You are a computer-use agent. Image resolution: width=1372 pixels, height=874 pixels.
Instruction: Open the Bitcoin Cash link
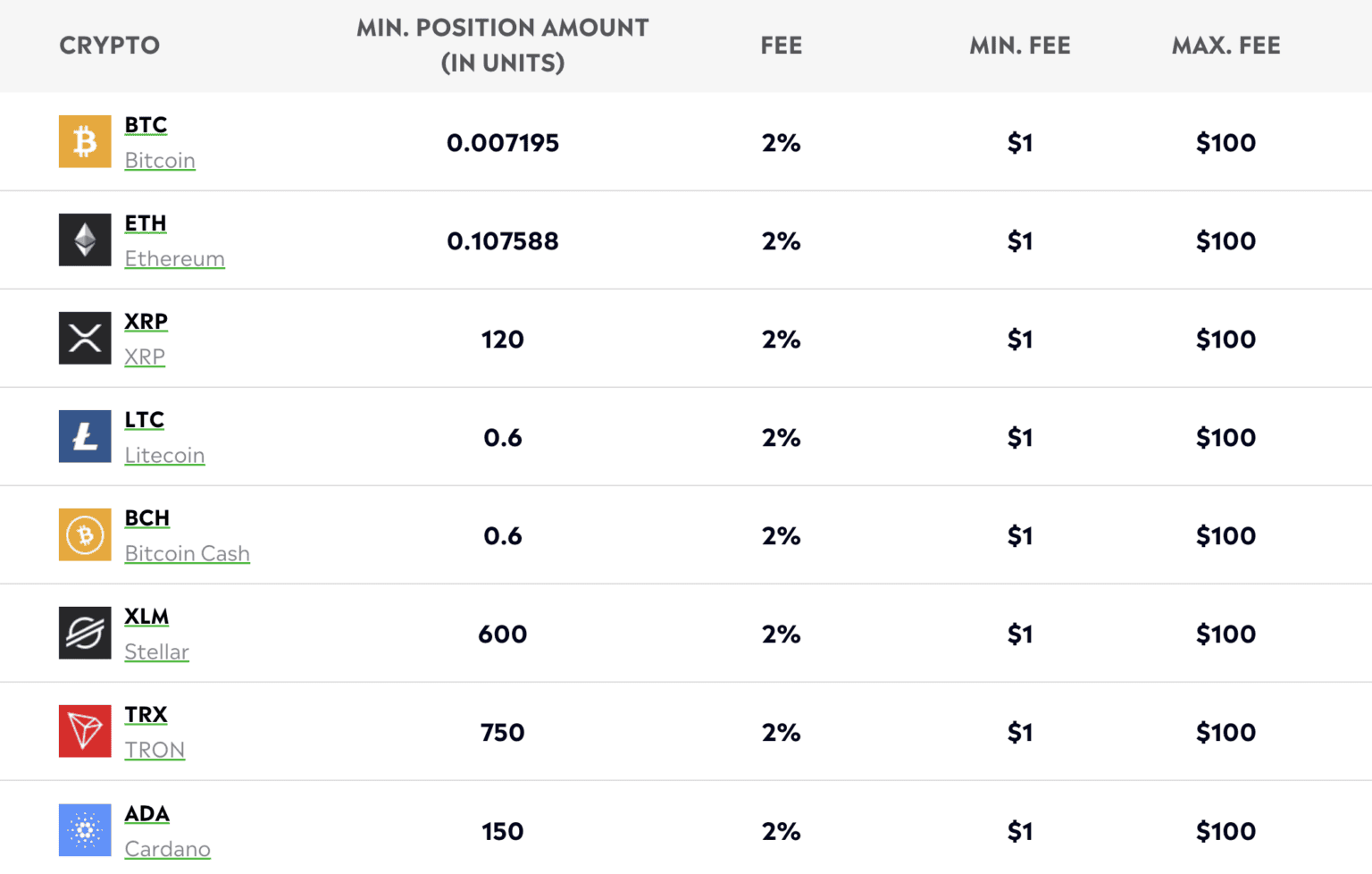tap(187, 554)
